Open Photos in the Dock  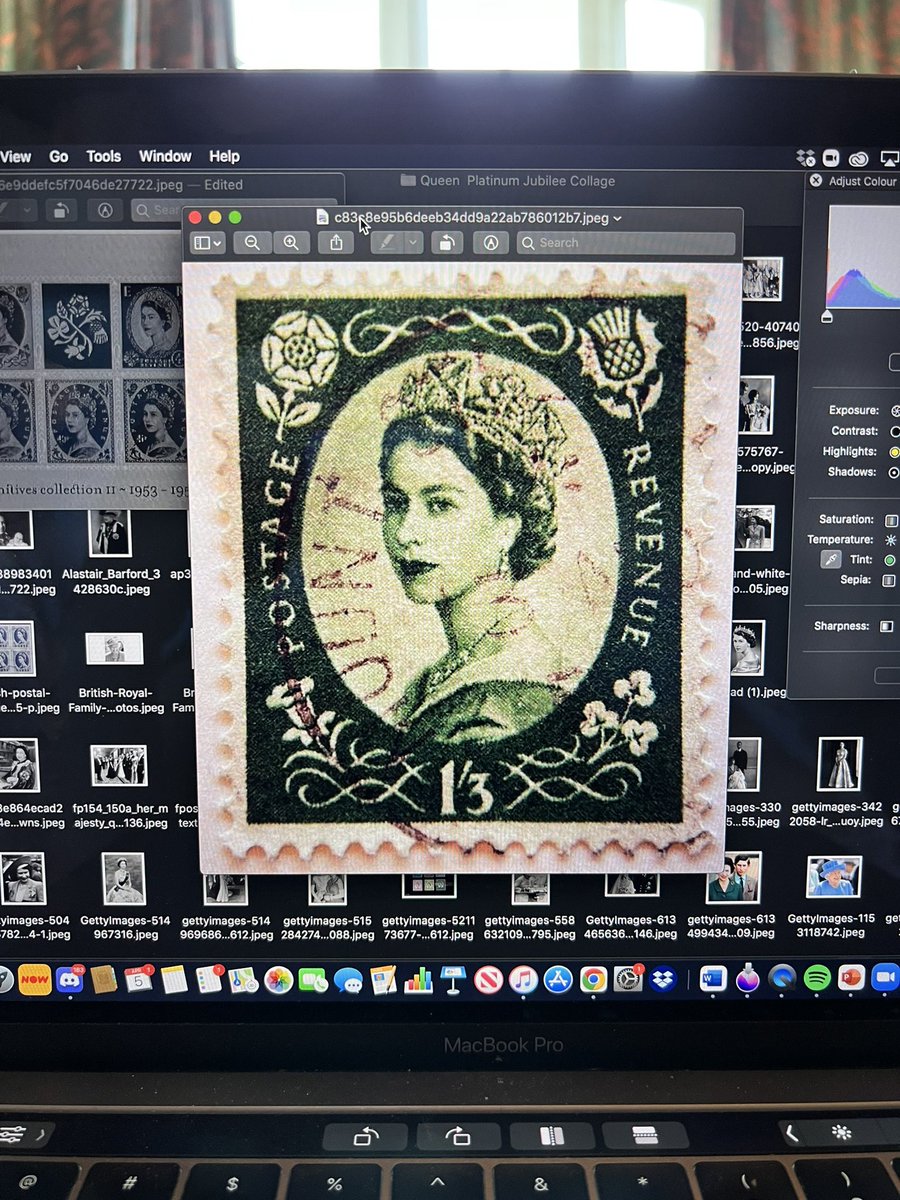coord(278,979)
